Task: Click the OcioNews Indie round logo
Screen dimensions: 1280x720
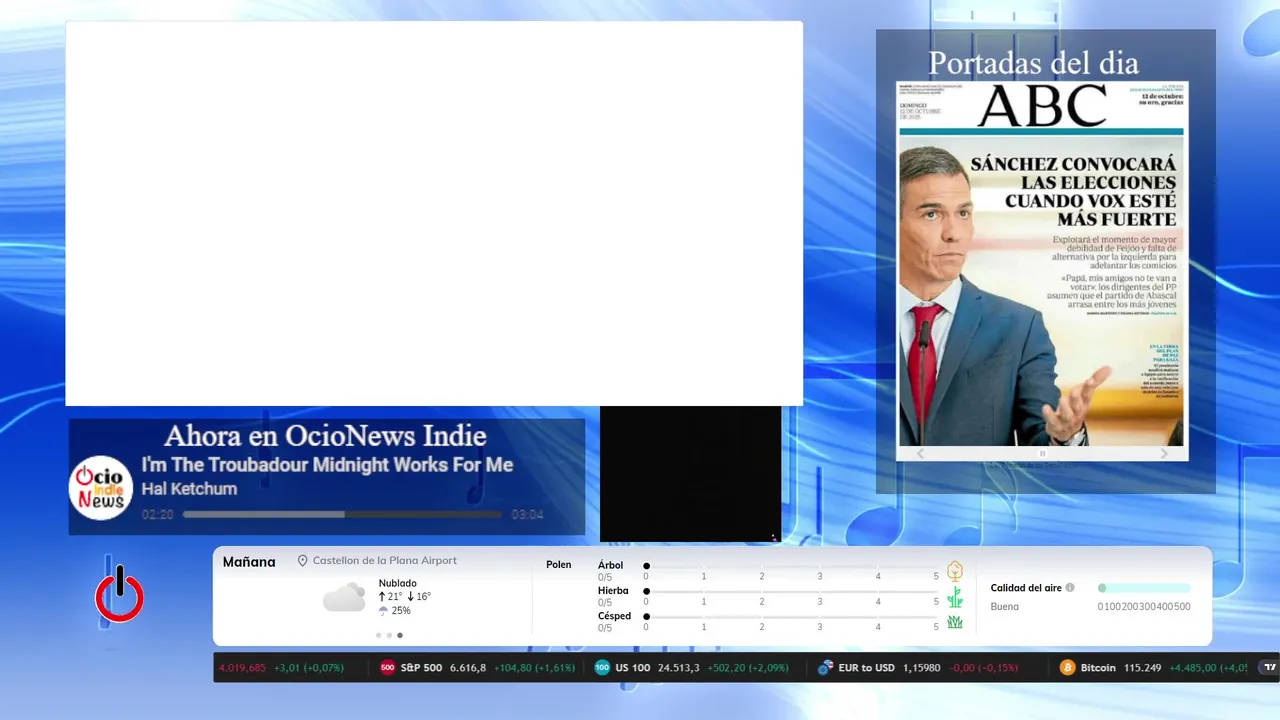Action: pyautogui.click(x=101, y=488)
